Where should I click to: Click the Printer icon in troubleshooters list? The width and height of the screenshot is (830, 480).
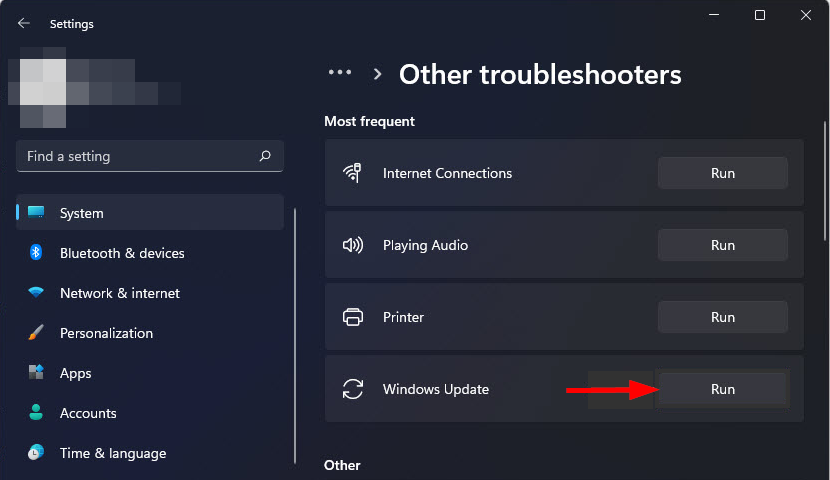(352, 317)
